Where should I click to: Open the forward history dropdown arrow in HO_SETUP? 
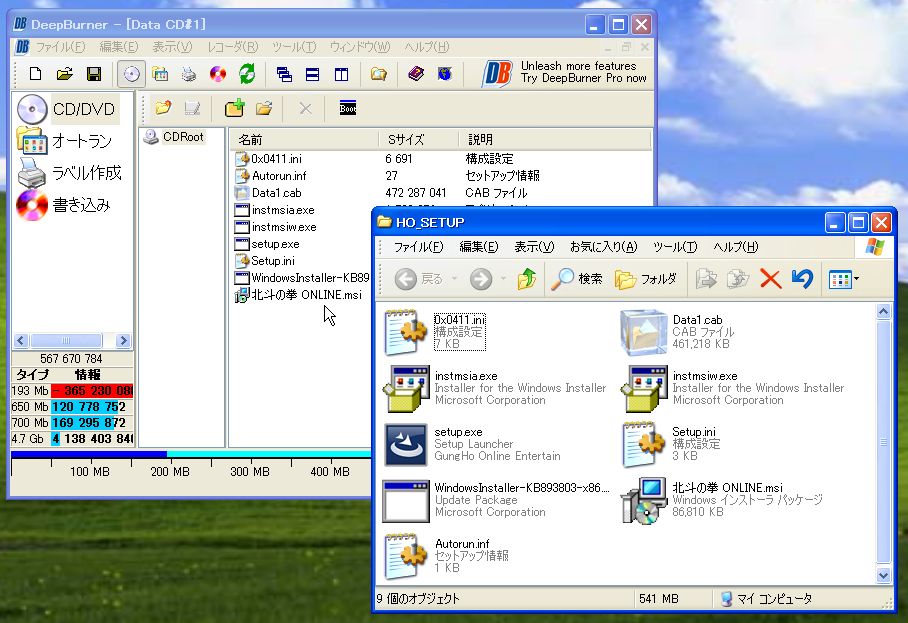coord(503,279)
